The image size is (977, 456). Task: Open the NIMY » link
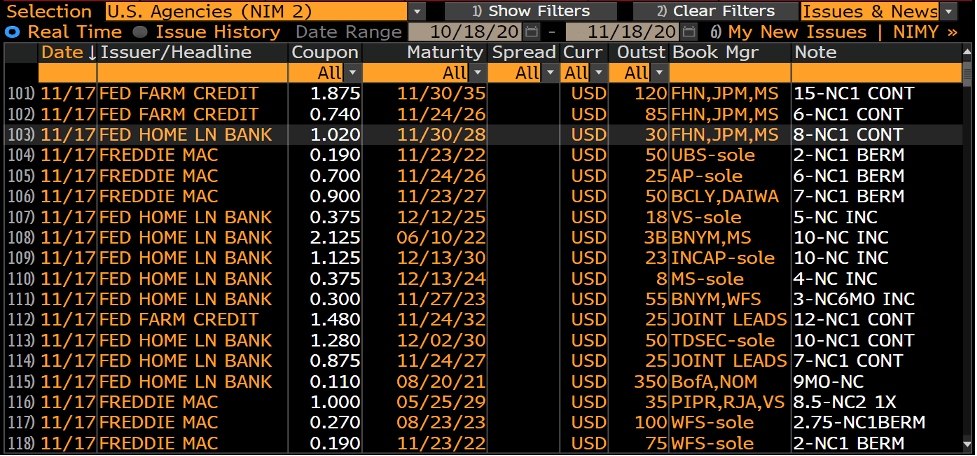point(925,32)
